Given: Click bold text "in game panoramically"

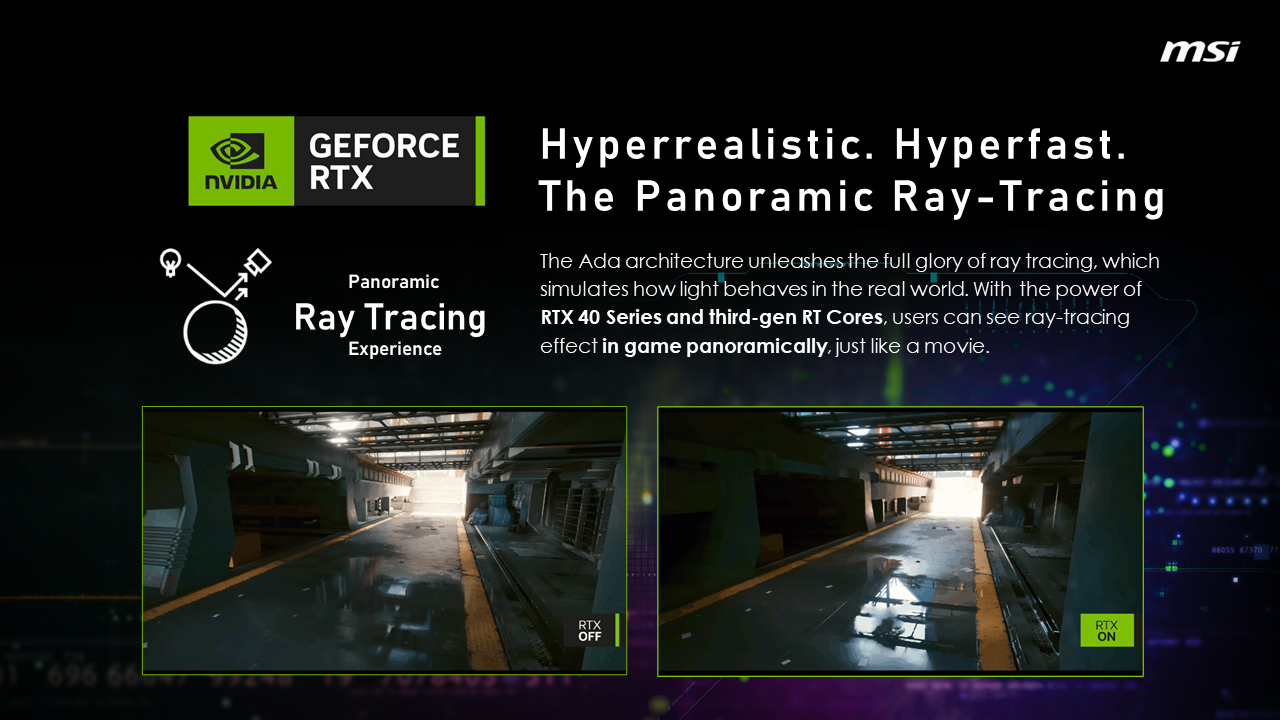Looking at the screenshot, I should pos(714,347).
